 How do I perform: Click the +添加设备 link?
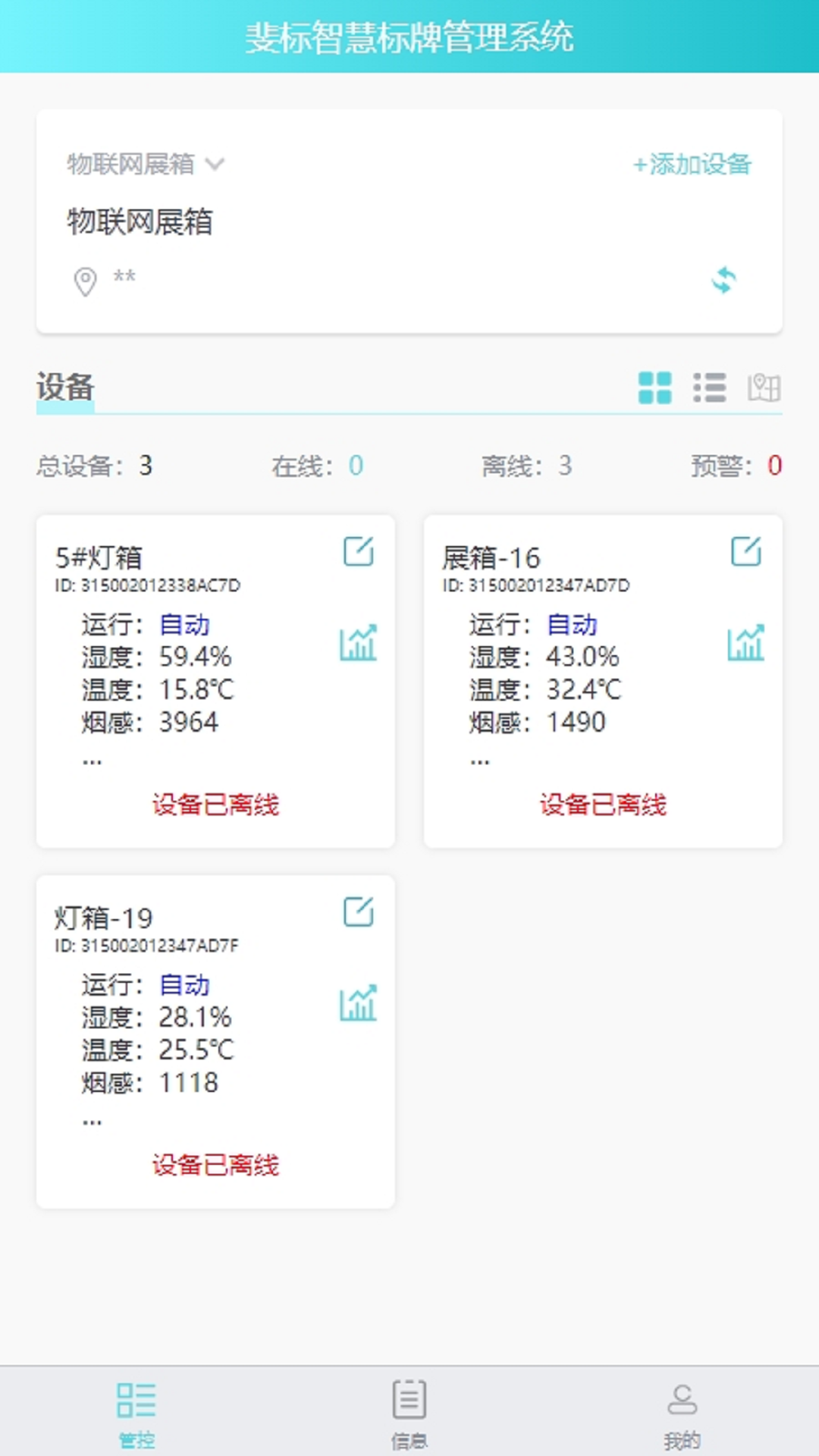pos(692,164)
